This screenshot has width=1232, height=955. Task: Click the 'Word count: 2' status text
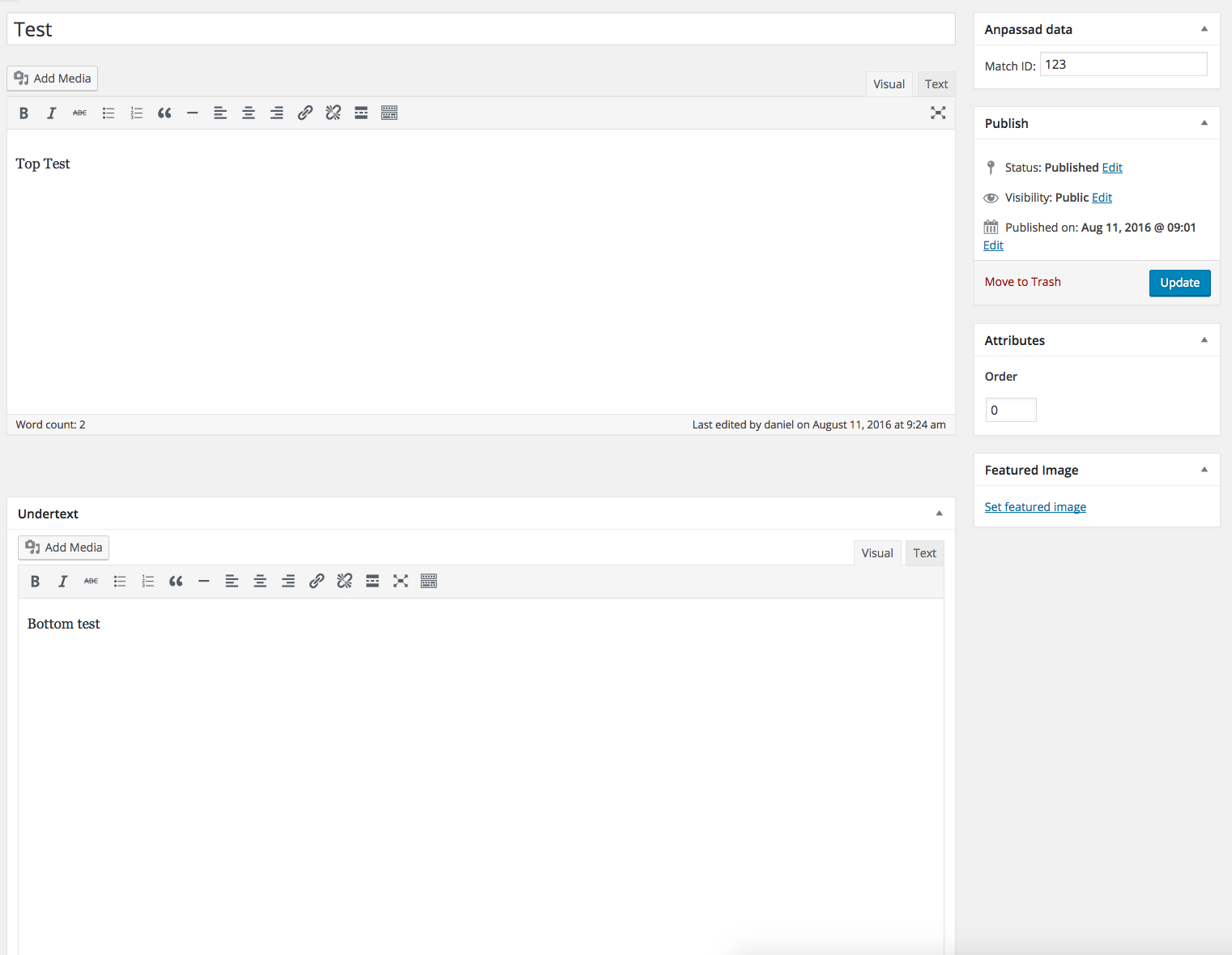[50, 424]
